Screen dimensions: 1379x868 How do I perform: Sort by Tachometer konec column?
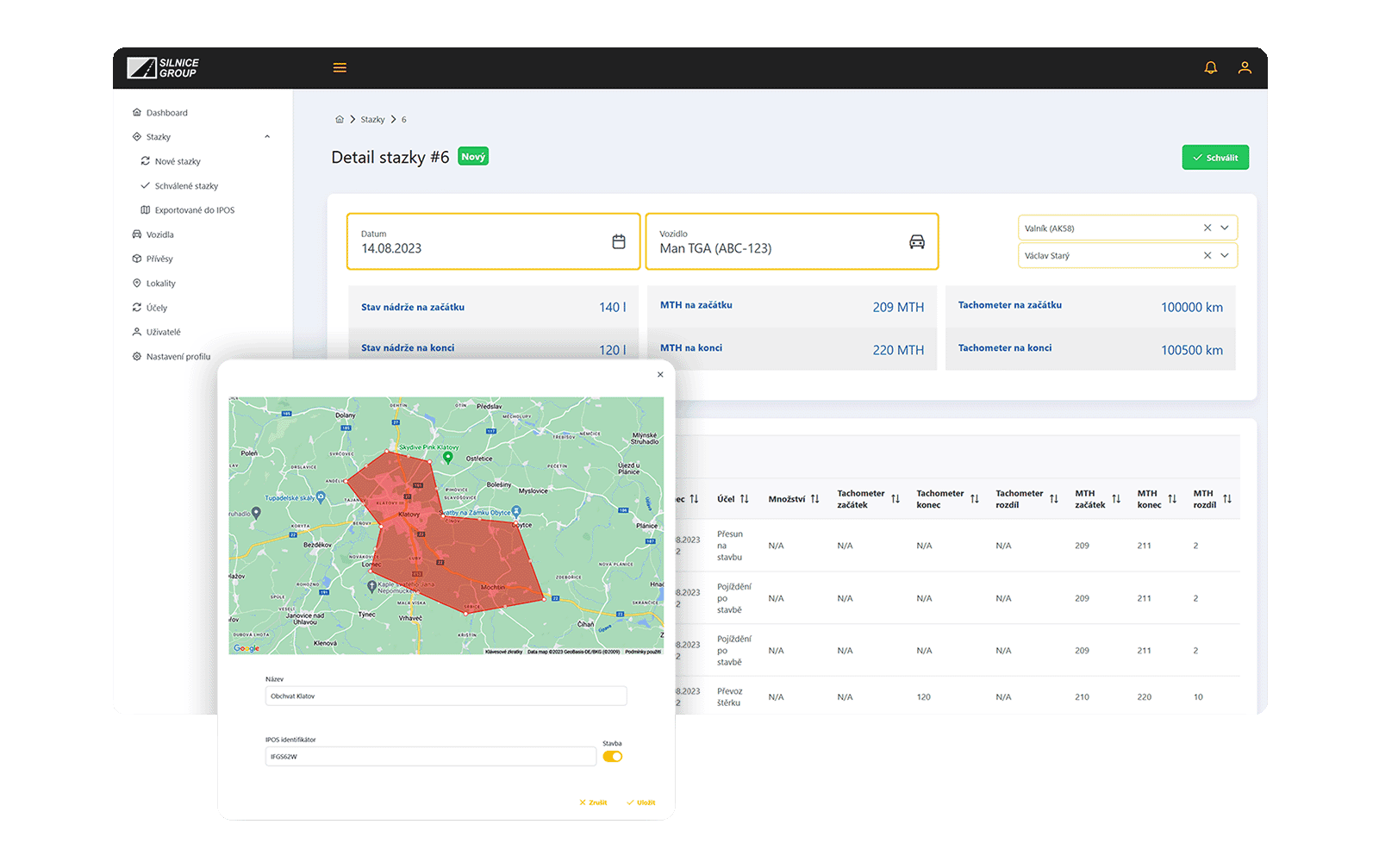(x=975, y=499)
